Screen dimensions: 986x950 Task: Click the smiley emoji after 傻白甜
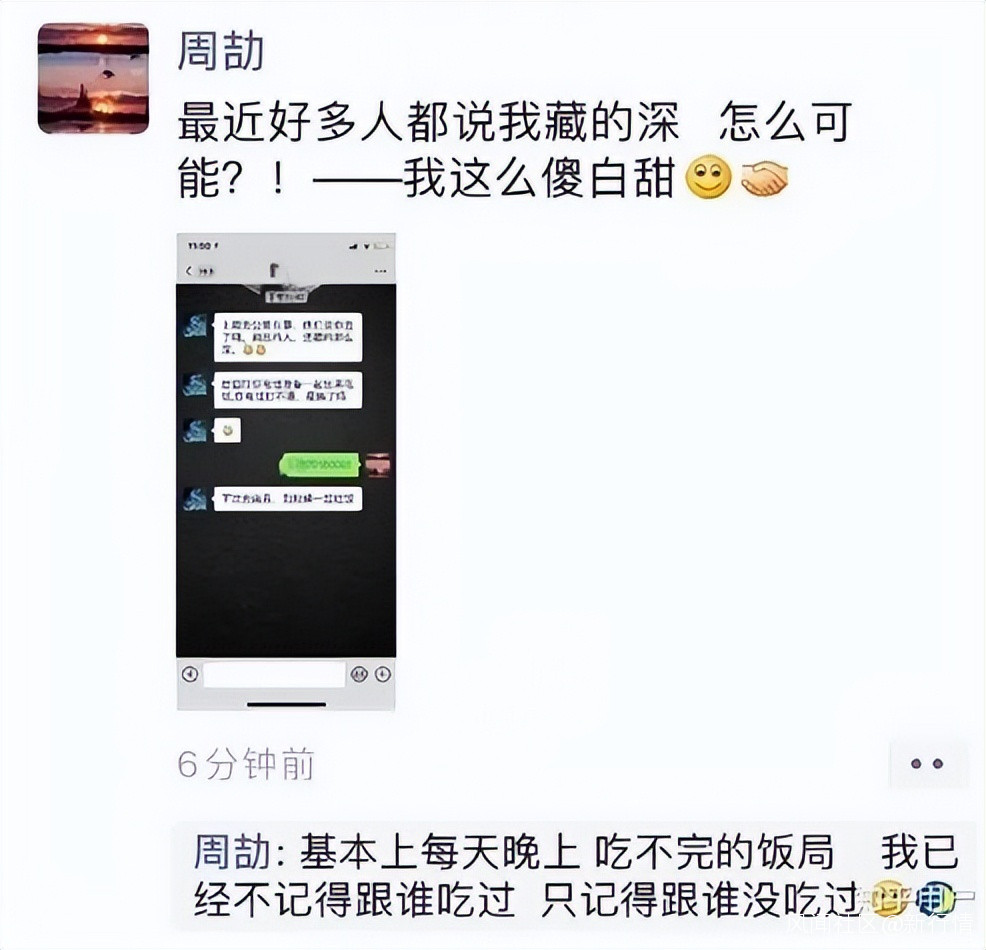(x=707, y=179)
